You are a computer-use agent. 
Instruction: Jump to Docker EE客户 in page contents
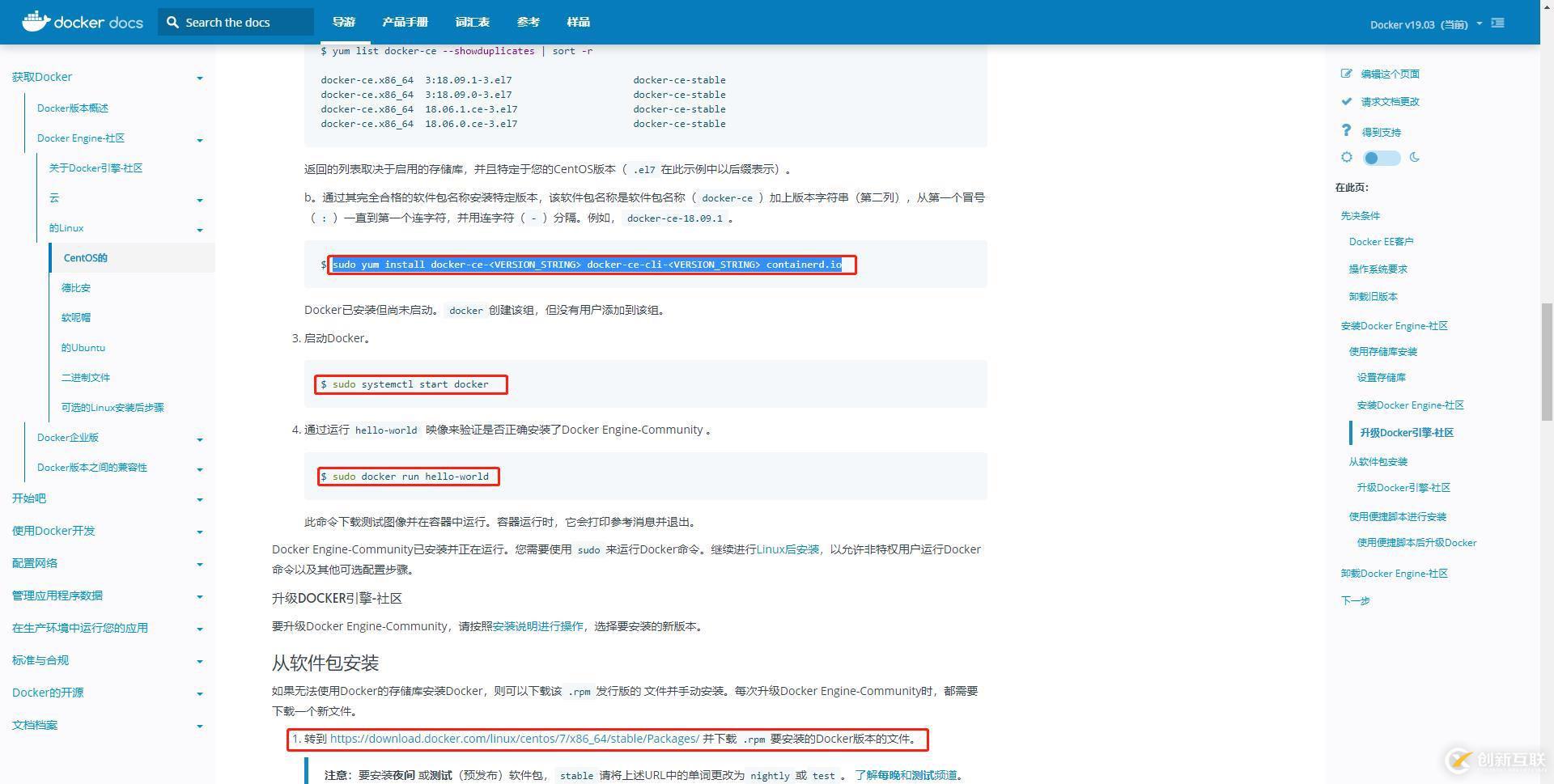(x=1382, y=242)
